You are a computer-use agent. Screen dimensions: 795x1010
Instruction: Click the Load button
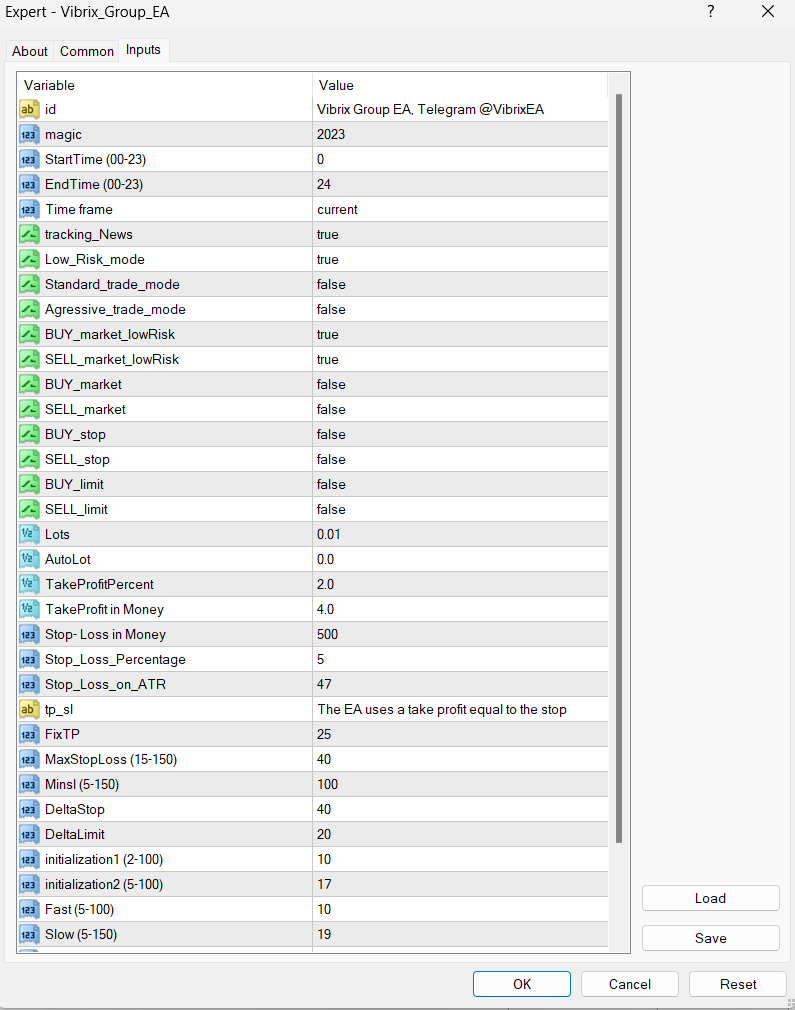click(710, 898)
